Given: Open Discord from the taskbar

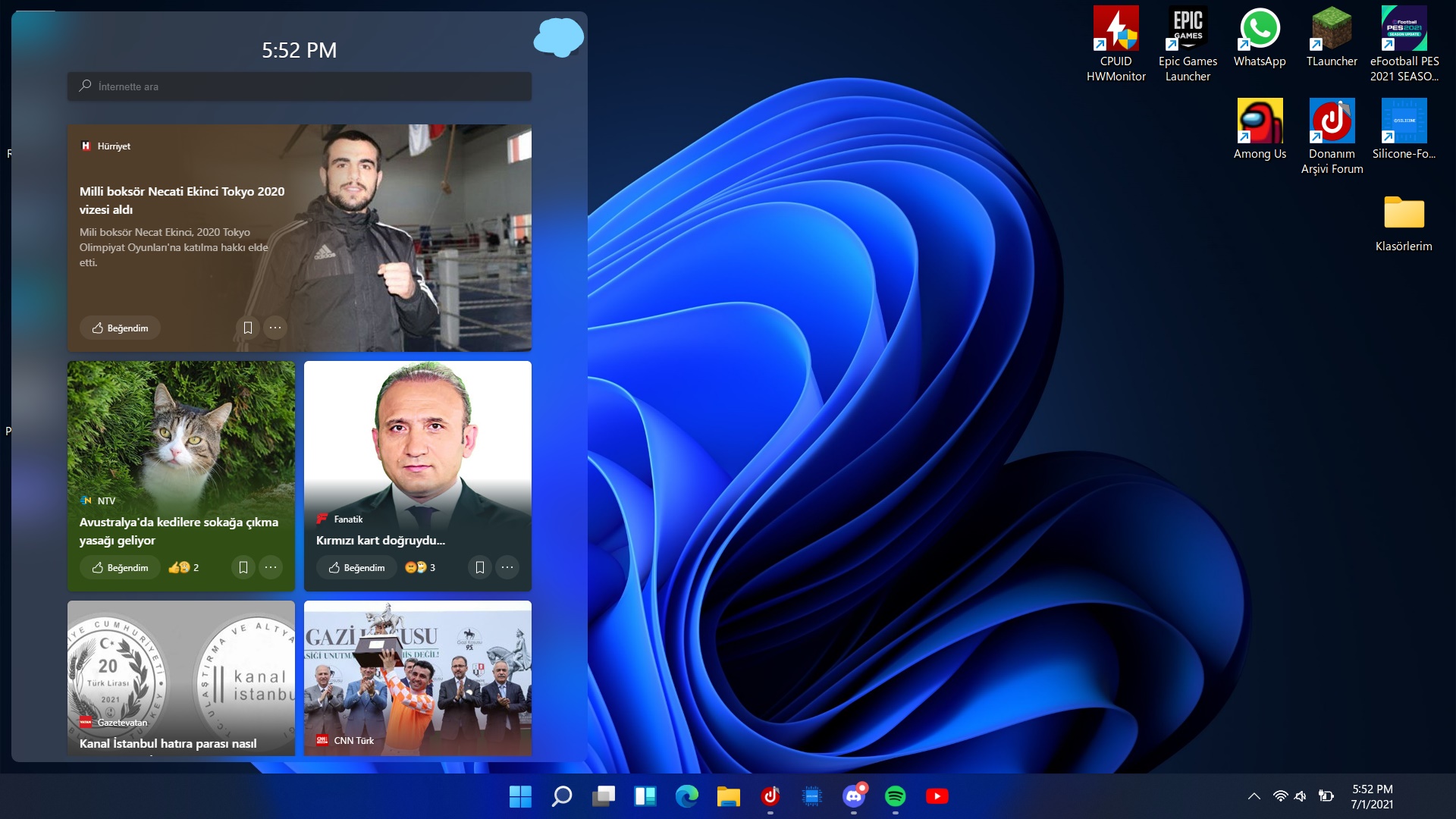Looking at the screenshot, I should pos(854,796).
